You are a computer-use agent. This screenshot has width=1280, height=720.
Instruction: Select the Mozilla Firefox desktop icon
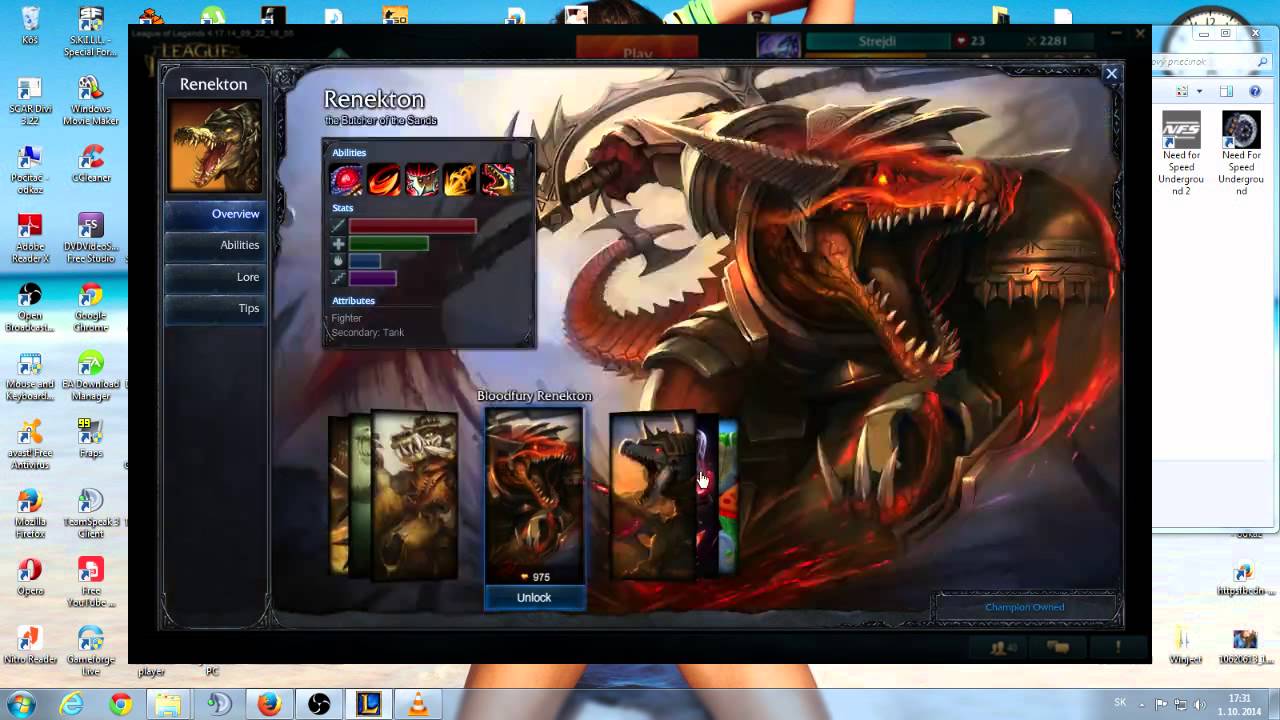tap(30, 514)
